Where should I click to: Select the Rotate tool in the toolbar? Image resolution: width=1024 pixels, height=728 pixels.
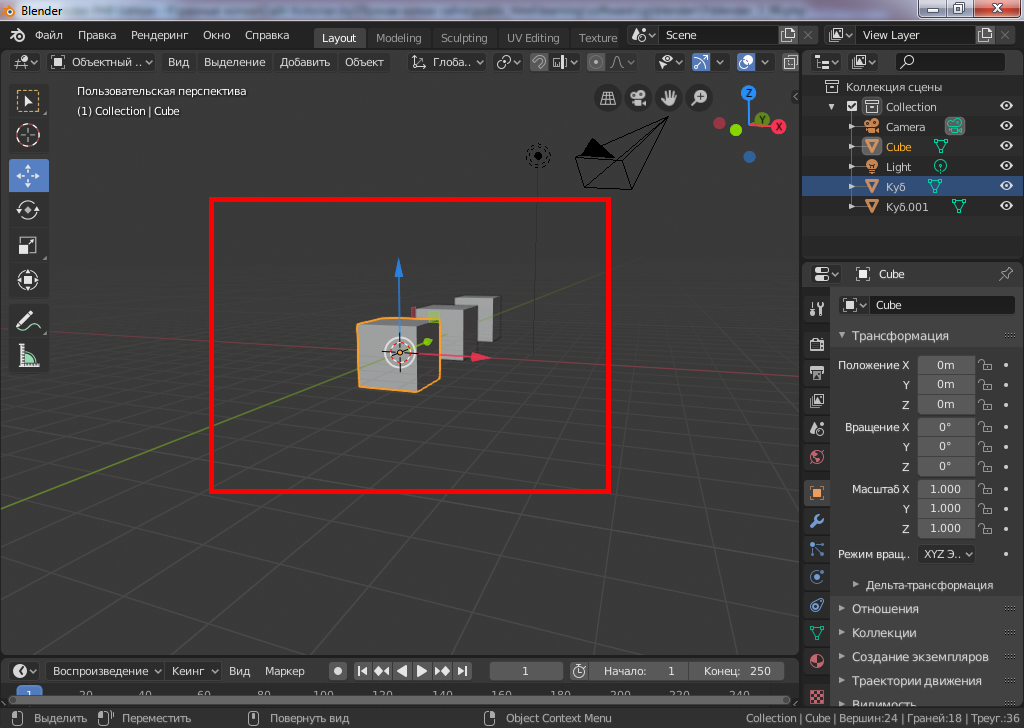pos(28,210)
